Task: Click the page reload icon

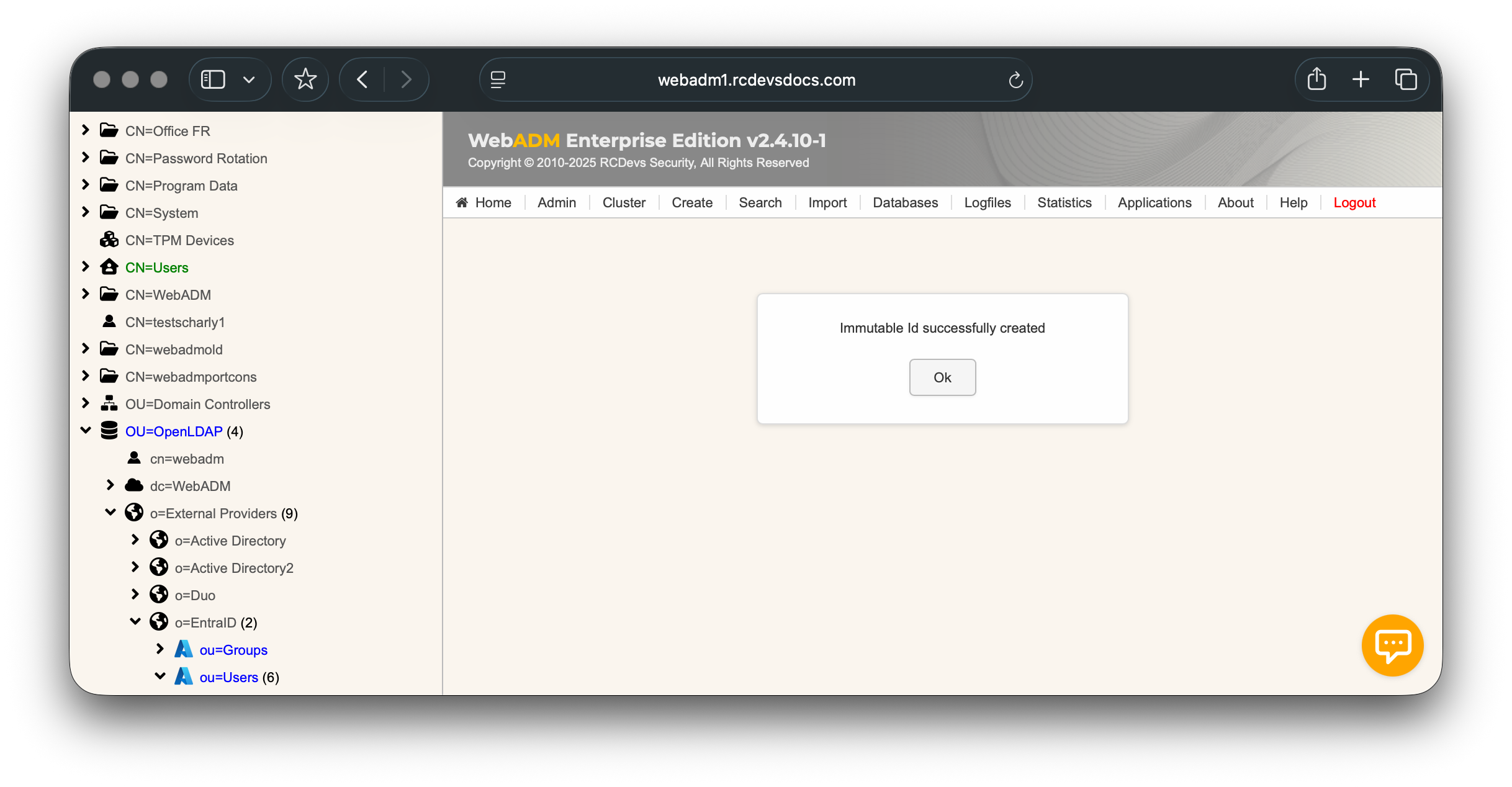Action: point(1015,80)
